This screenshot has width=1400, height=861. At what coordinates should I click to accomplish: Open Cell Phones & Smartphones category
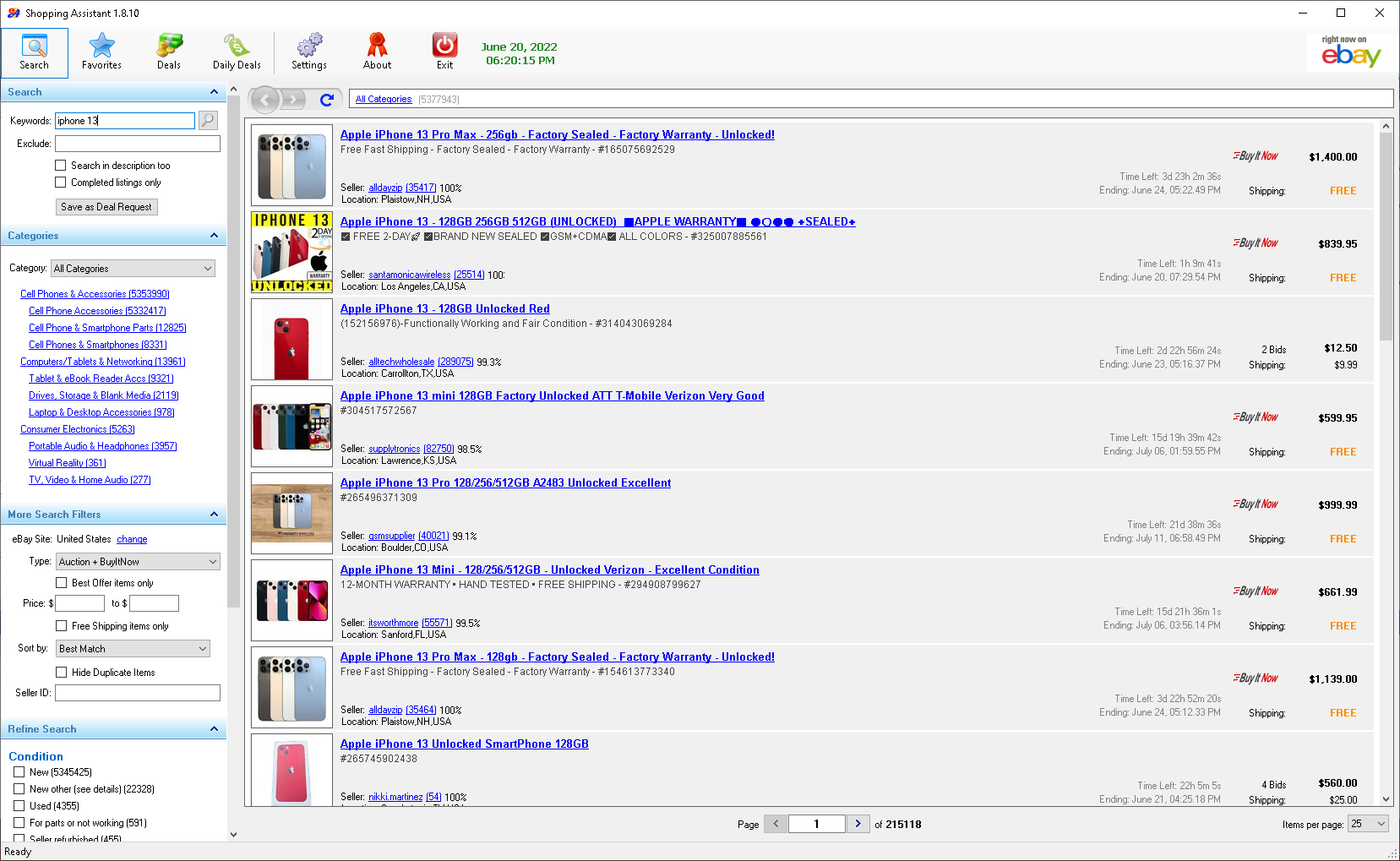point(98,345)
